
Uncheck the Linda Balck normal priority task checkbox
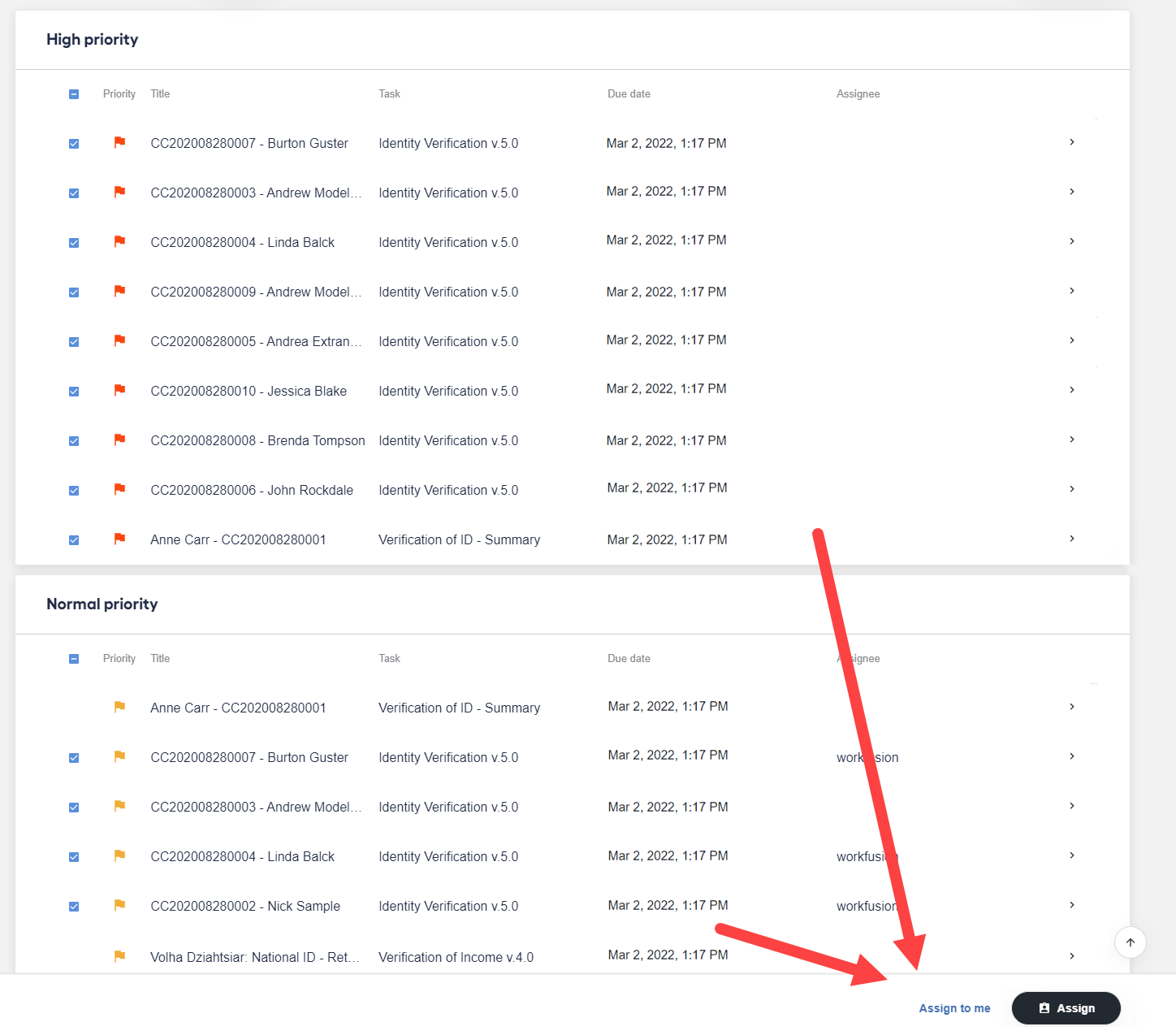74,857
